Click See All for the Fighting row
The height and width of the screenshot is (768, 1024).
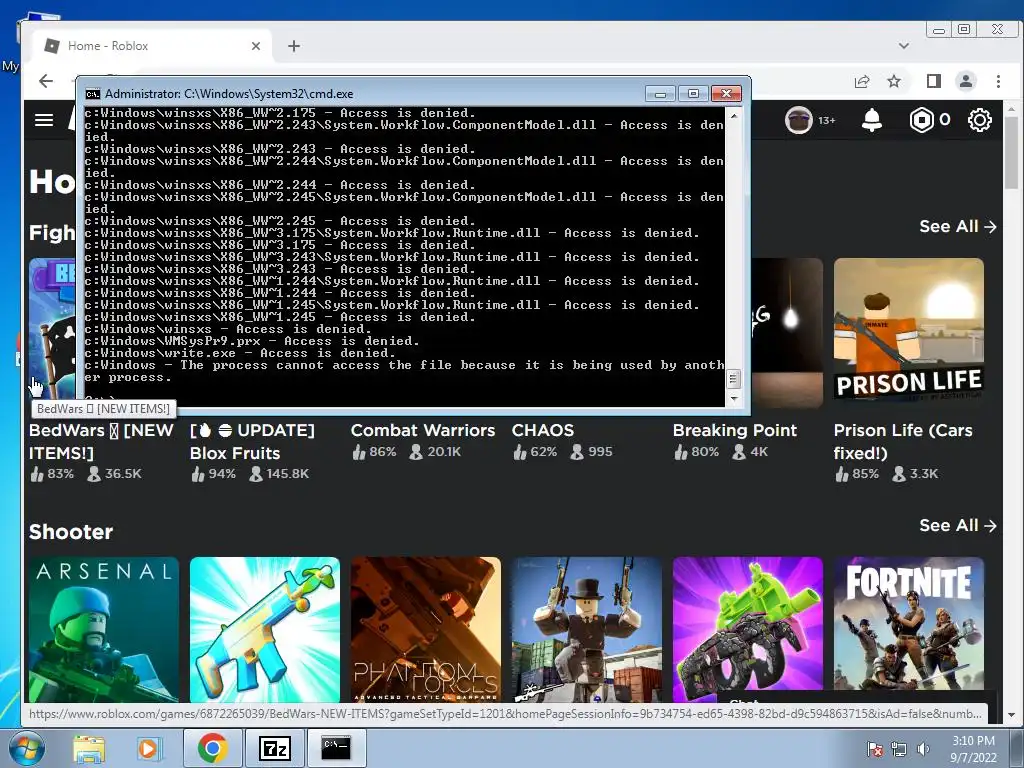click(957, 227)
